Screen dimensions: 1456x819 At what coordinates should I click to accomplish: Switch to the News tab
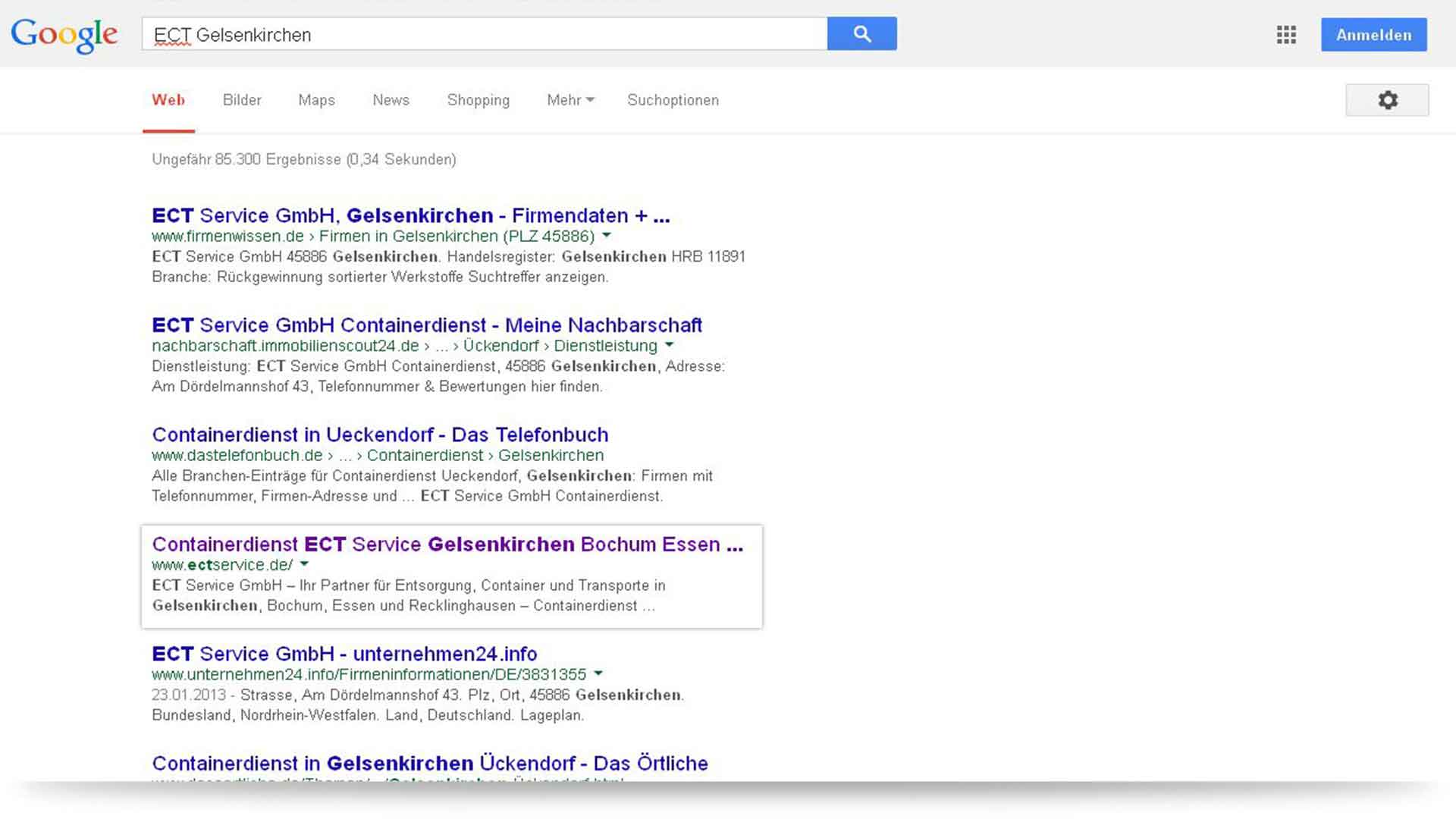[x=391, y=100]
